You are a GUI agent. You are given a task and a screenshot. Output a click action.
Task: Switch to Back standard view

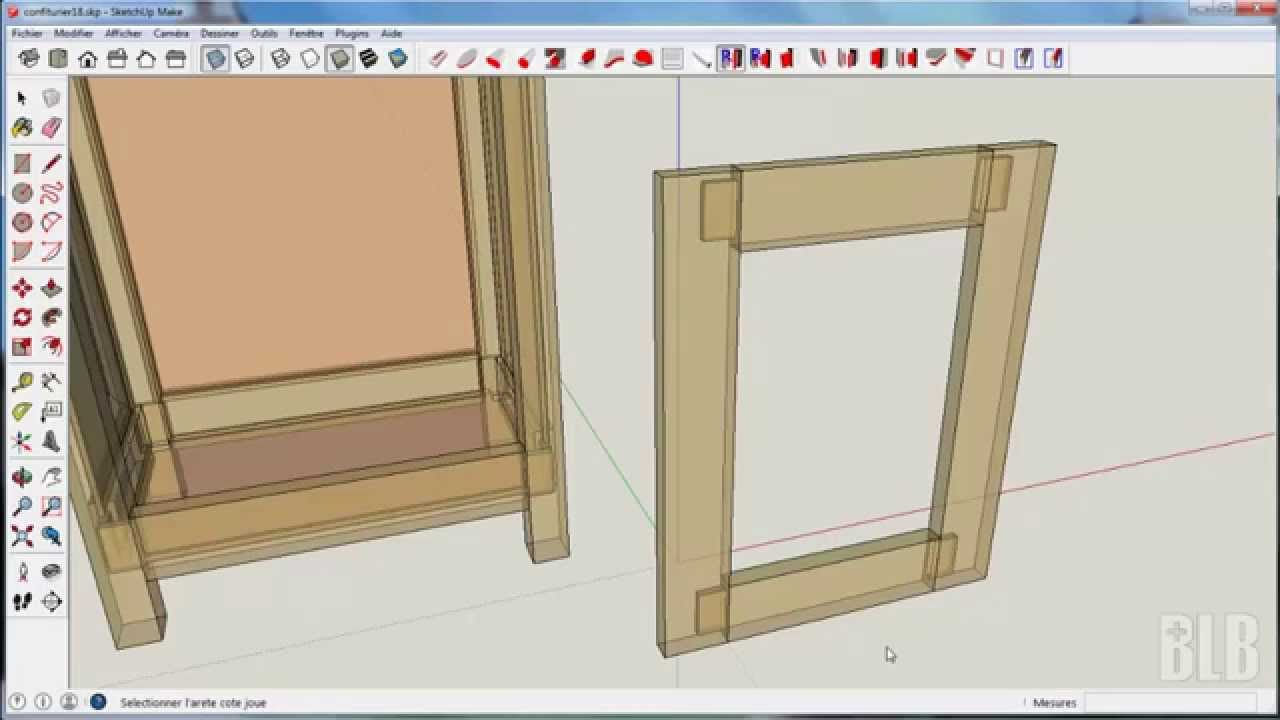tap(146, 59)
